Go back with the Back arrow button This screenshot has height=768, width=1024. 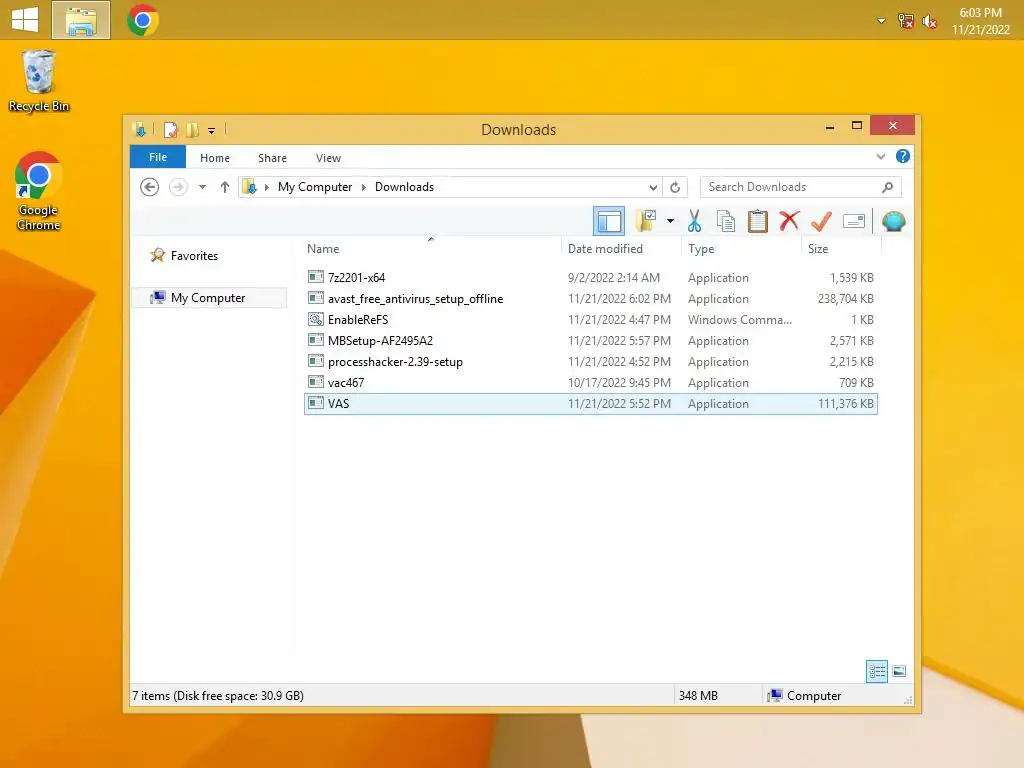pyautogui.click(x=150, y=187)
